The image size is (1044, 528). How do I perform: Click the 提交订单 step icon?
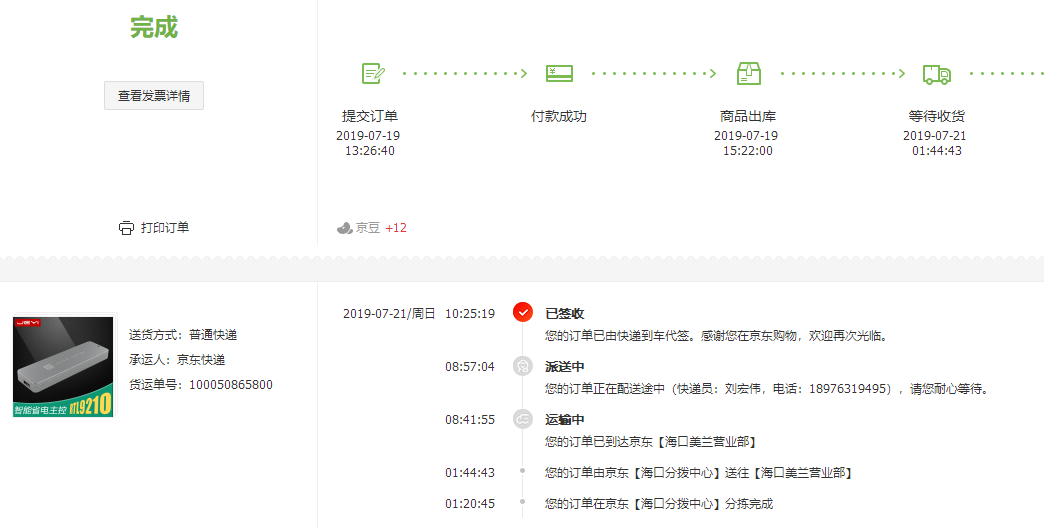373,73
